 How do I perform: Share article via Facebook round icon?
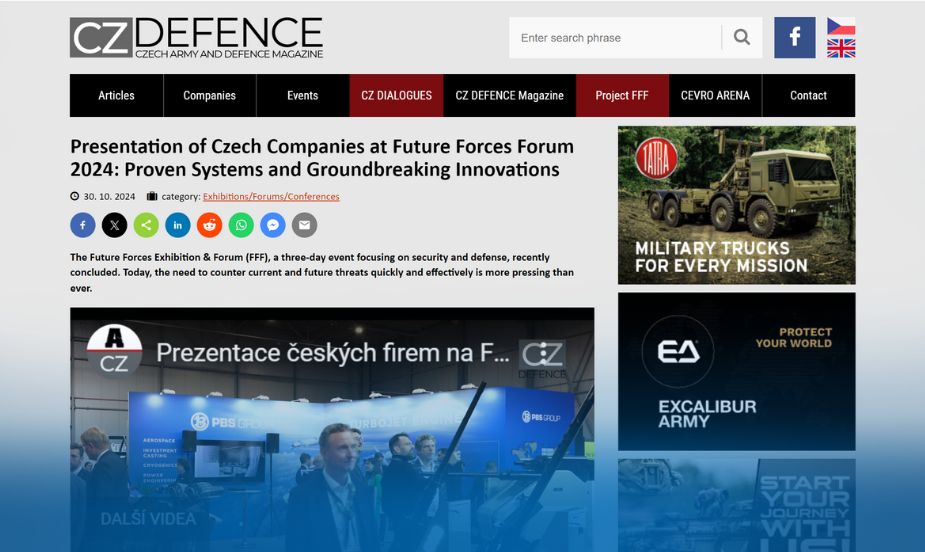tap(83, 225)
